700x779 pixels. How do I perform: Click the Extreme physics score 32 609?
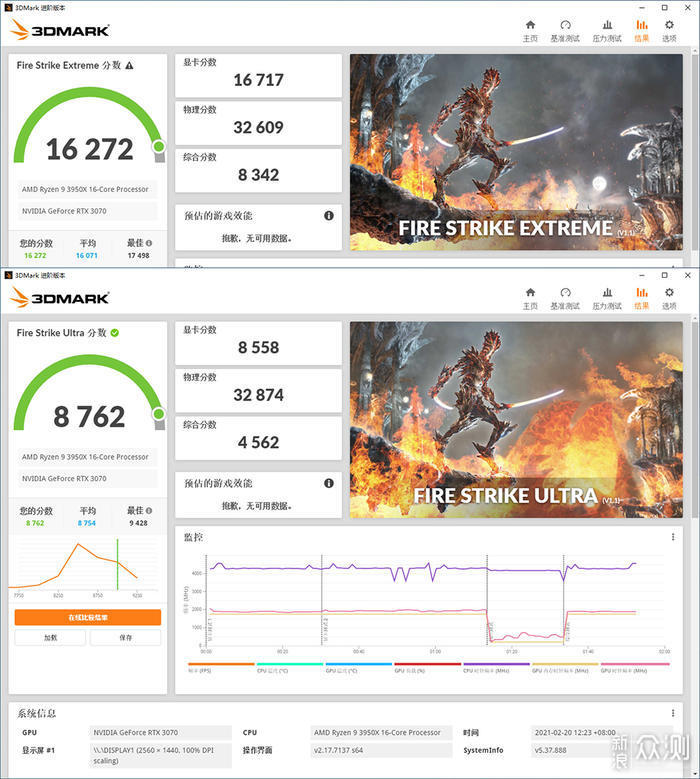258,127
